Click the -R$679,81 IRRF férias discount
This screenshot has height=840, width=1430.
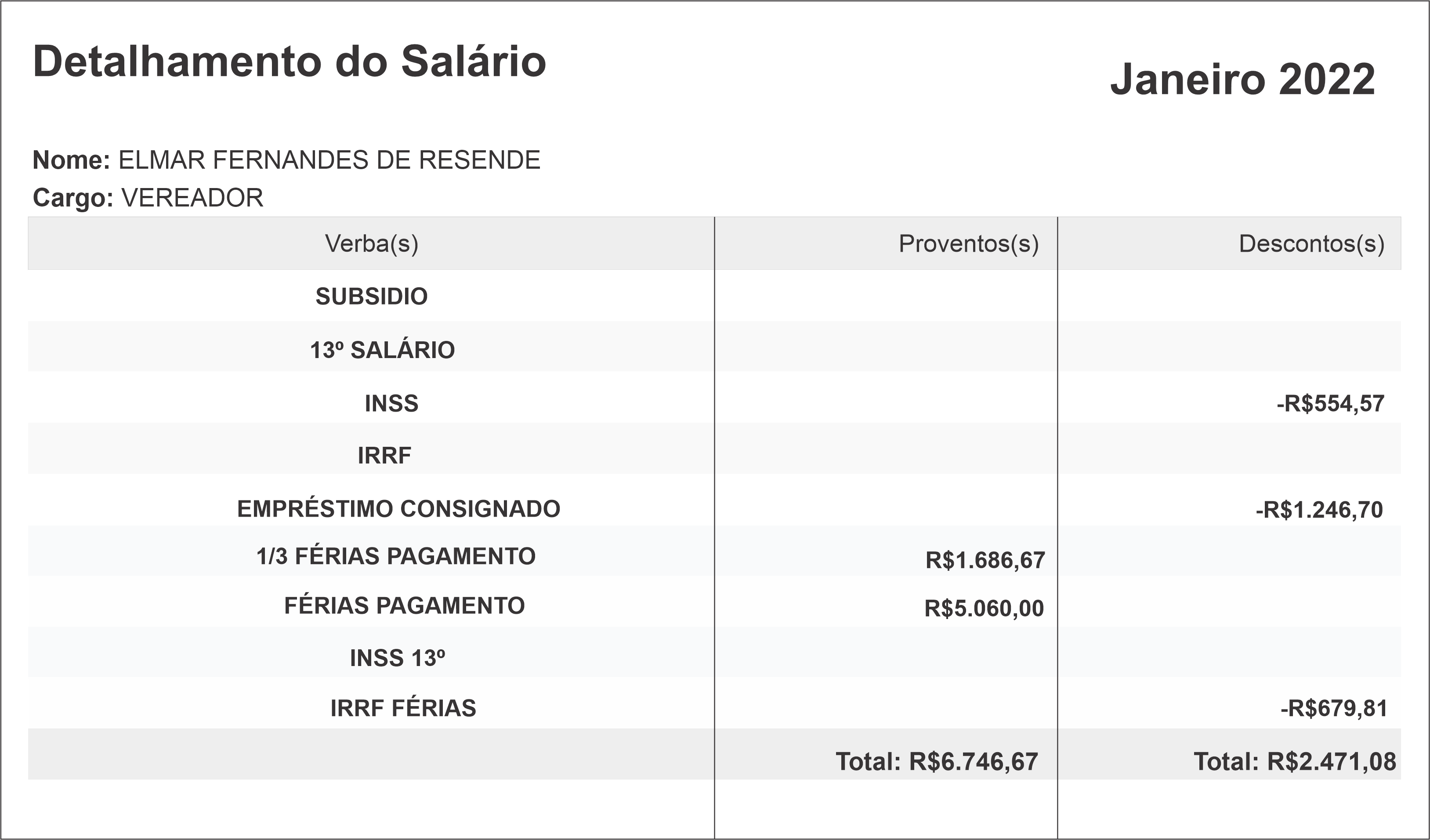coord(1333,708)
